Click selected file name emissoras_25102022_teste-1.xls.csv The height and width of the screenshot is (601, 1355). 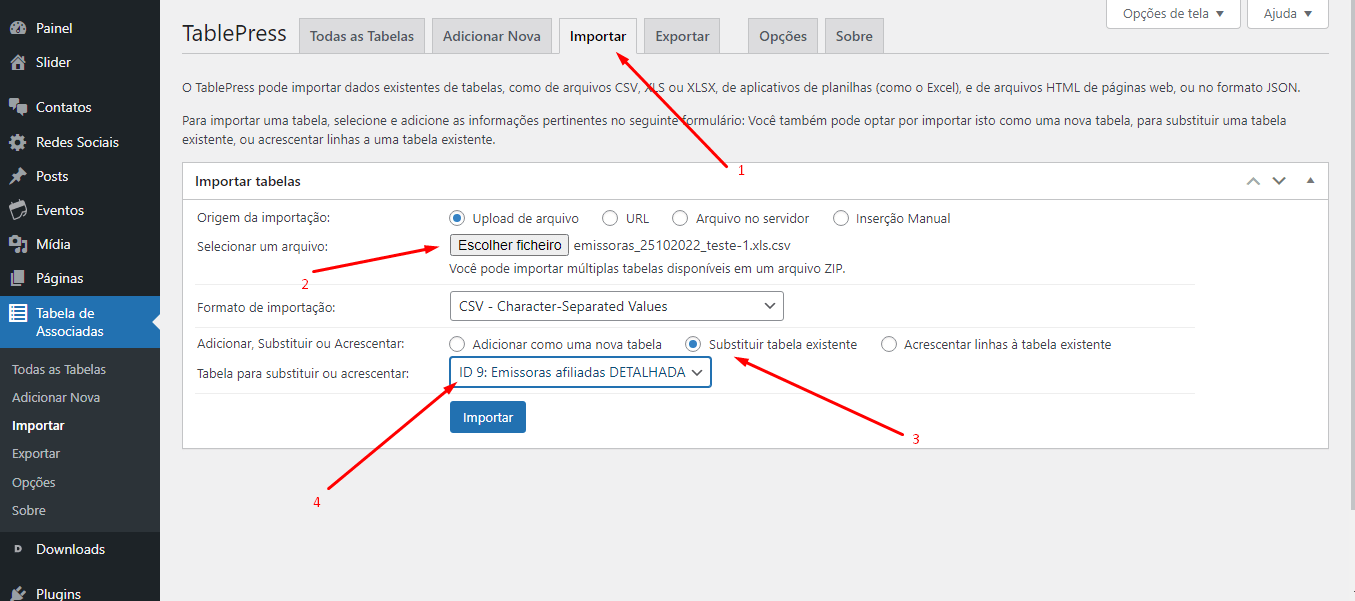tap(682, 245)
